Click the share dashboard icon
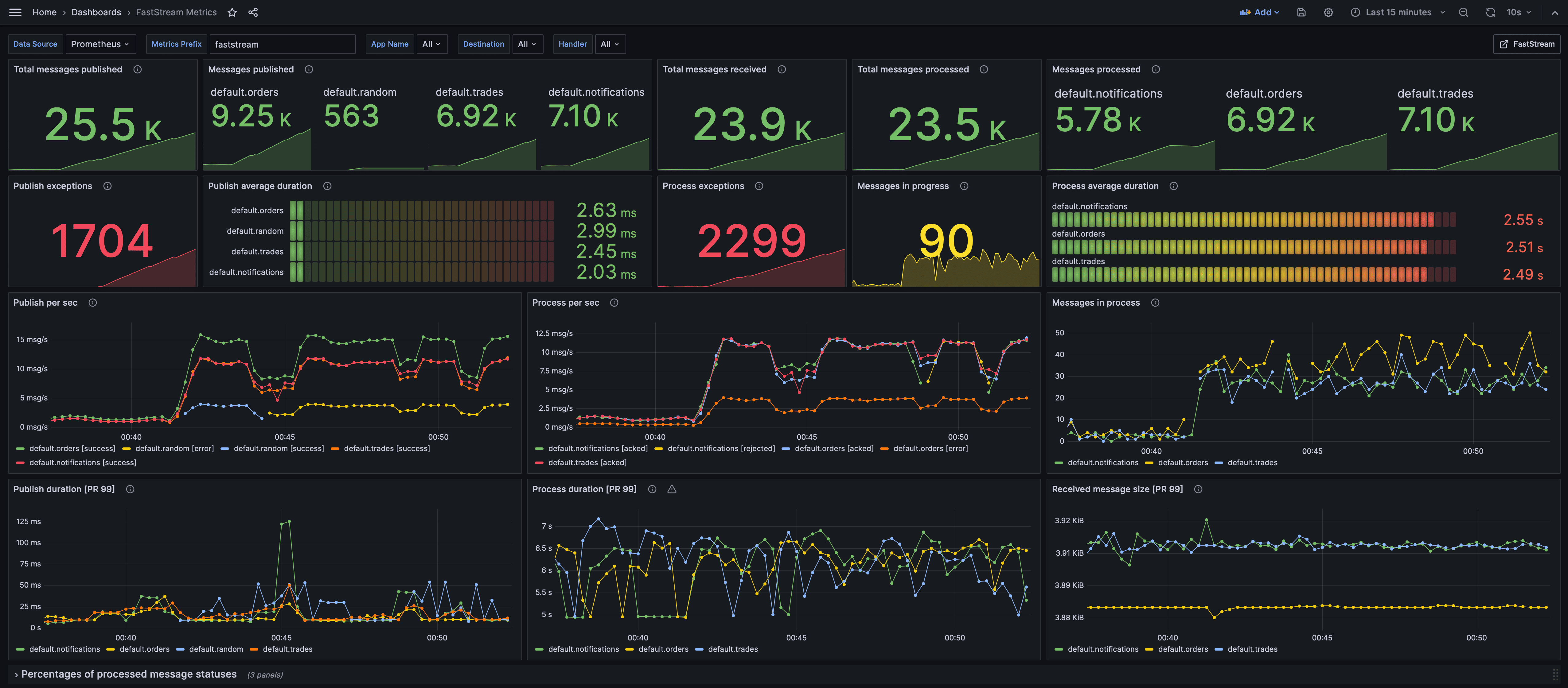 pyautogui.click(x=253, y=12)
